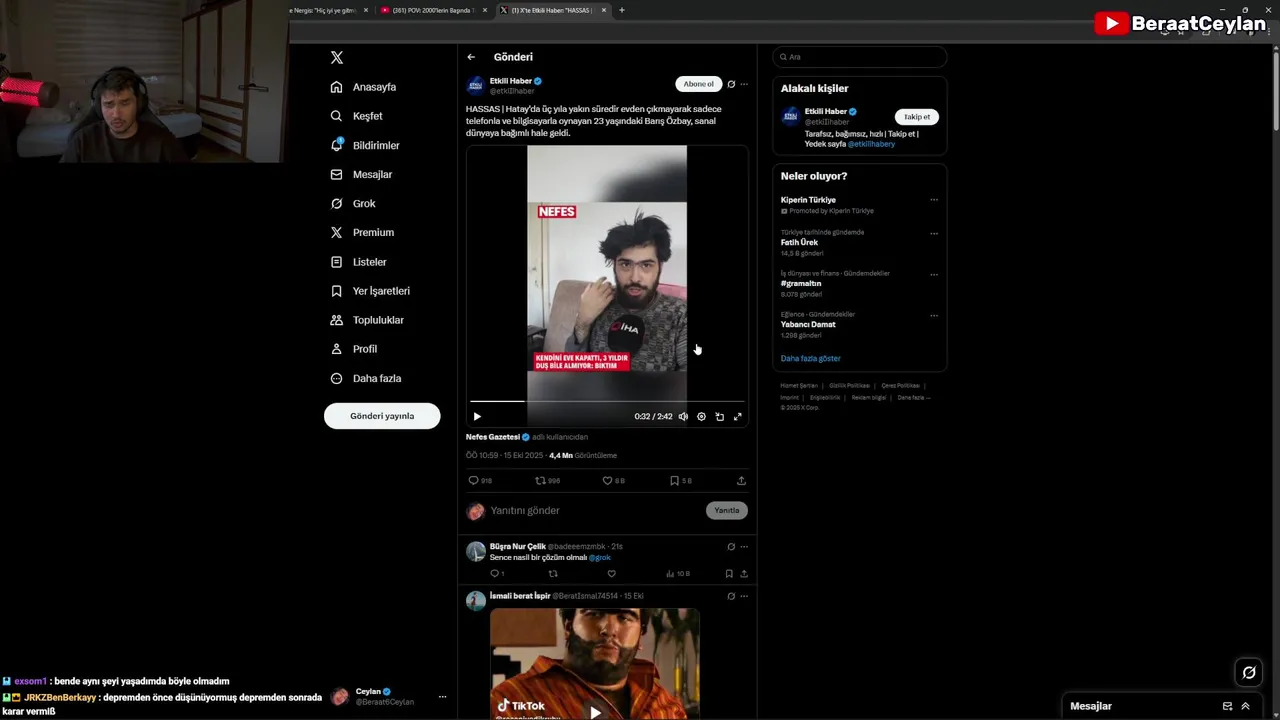This screenshot has height=720, width=1280.
Task: Play the TikTok video thumbnail
Action: pos(595,712)
